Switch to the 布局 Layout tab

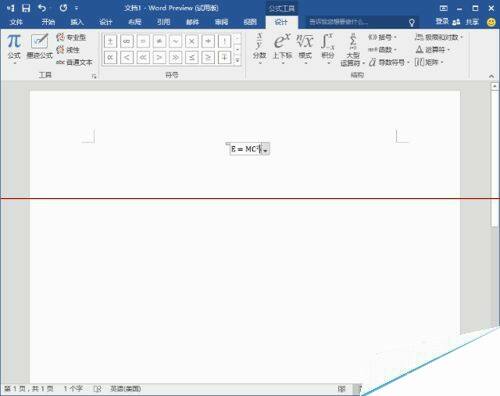pyautogui.click(x=135, y=22)
